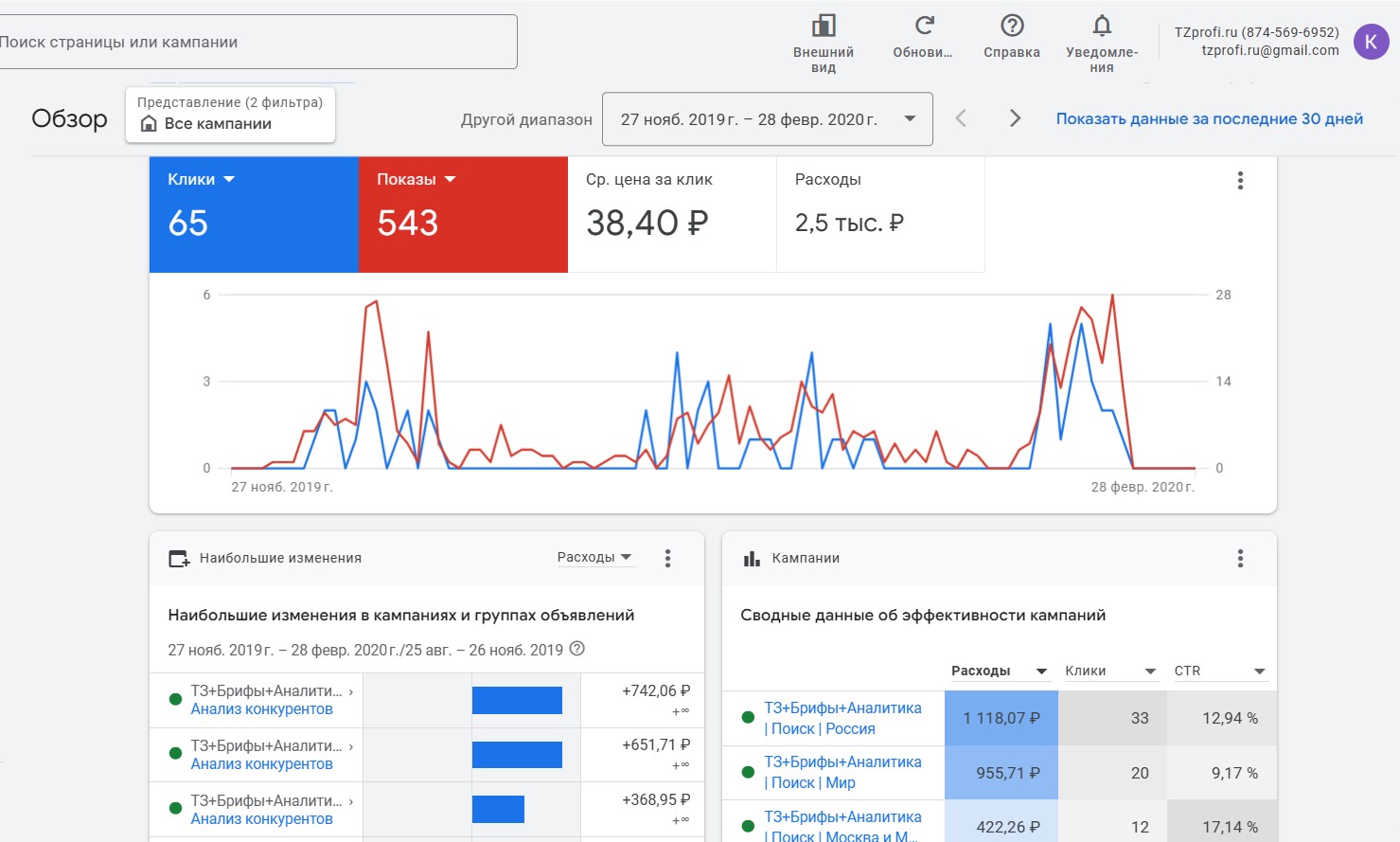Click the Обзор page title
The image size is (1400, 842).
click(69, 118)
